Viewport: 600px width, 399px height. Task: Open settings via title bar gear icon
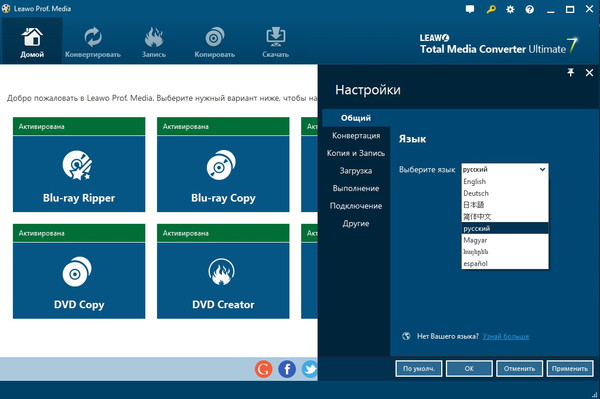[x=510, y=9]
